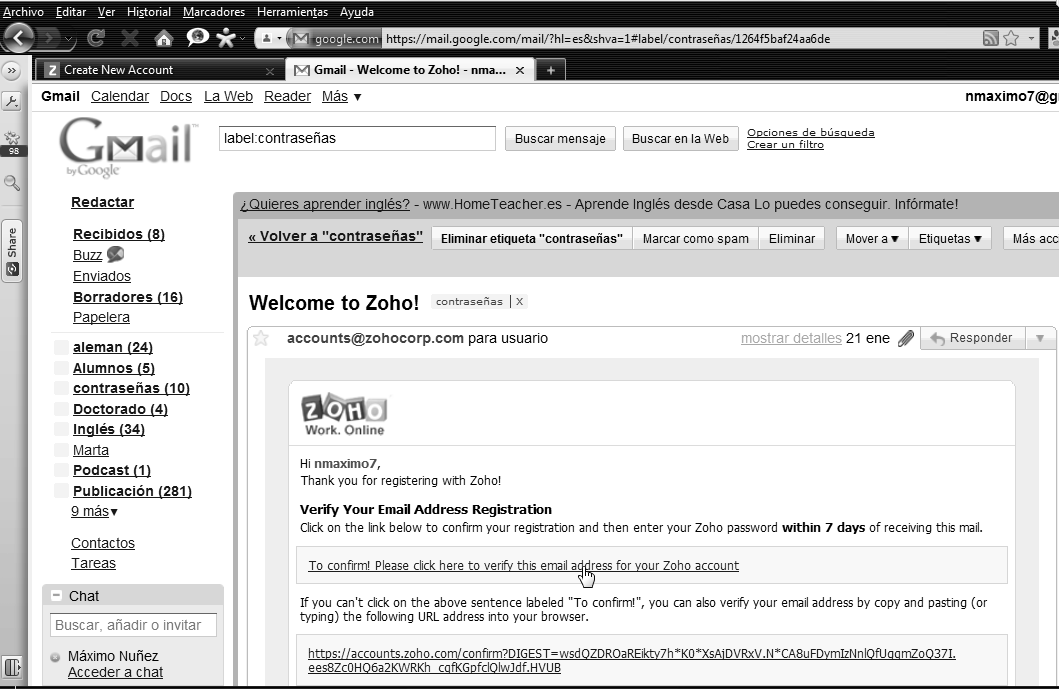Click the browser Back arrow button
This screenshot has width=1059, height=689.
pyautogui.click(x=19, y=39)
